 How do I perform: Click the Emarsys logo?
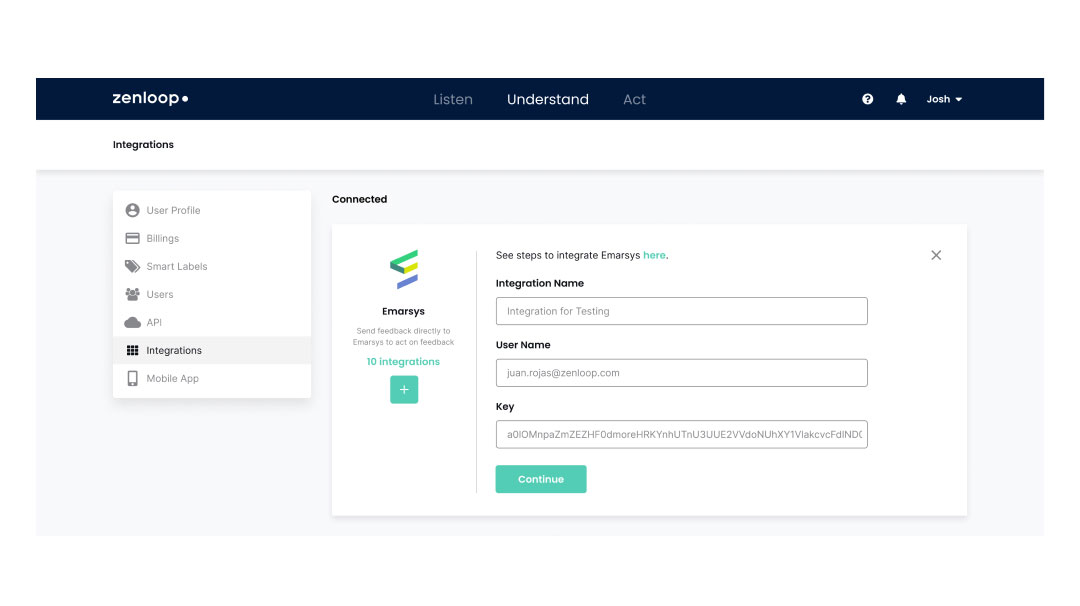(404, 270)
